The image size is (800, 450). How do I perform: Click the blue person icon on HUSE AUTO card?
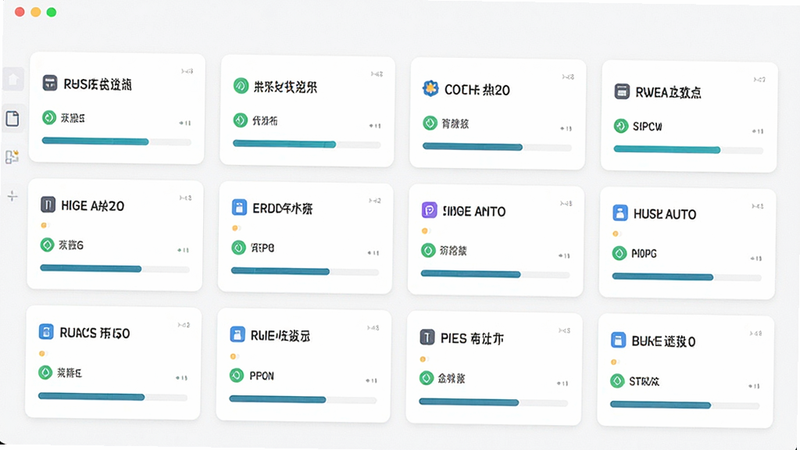point(620,213)
